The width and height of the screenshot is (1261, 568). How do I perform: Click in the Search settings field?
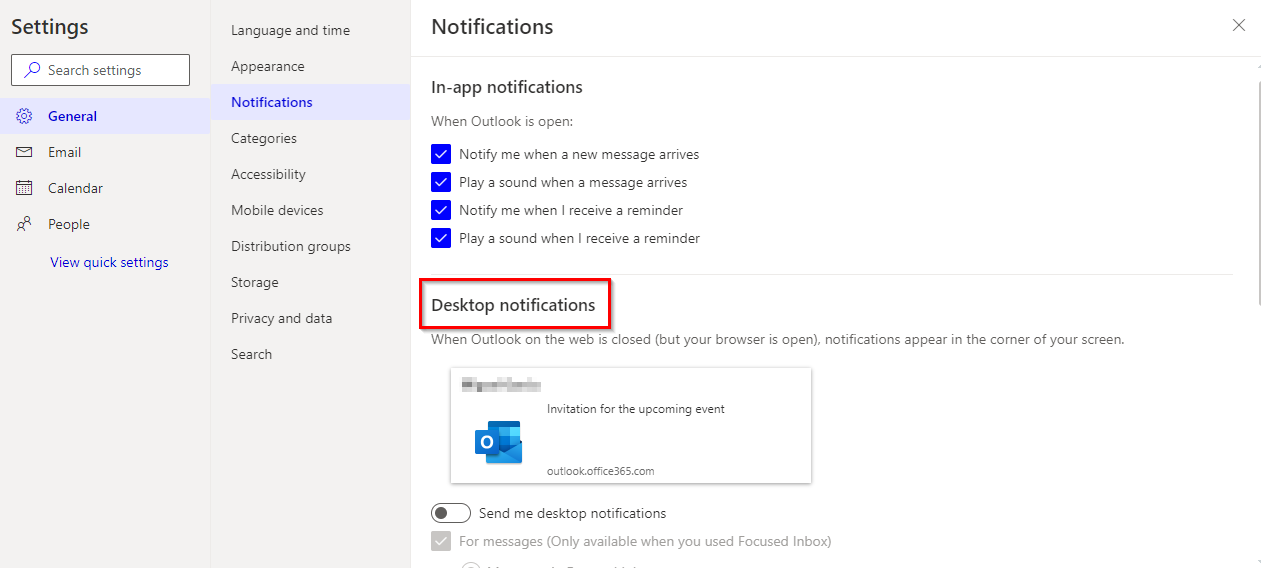pos(100,70)
